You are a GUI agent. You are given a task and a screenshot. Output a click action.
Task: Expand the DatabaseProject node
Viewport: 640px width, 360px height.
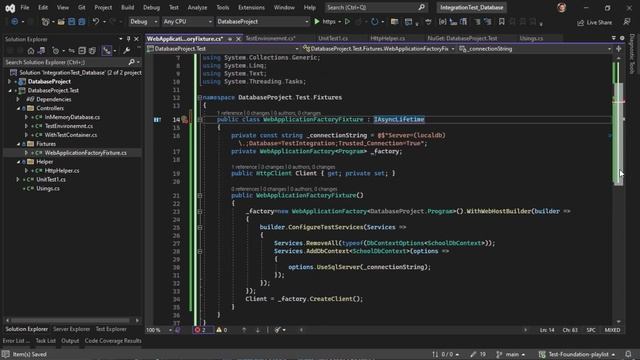[10, 82]
